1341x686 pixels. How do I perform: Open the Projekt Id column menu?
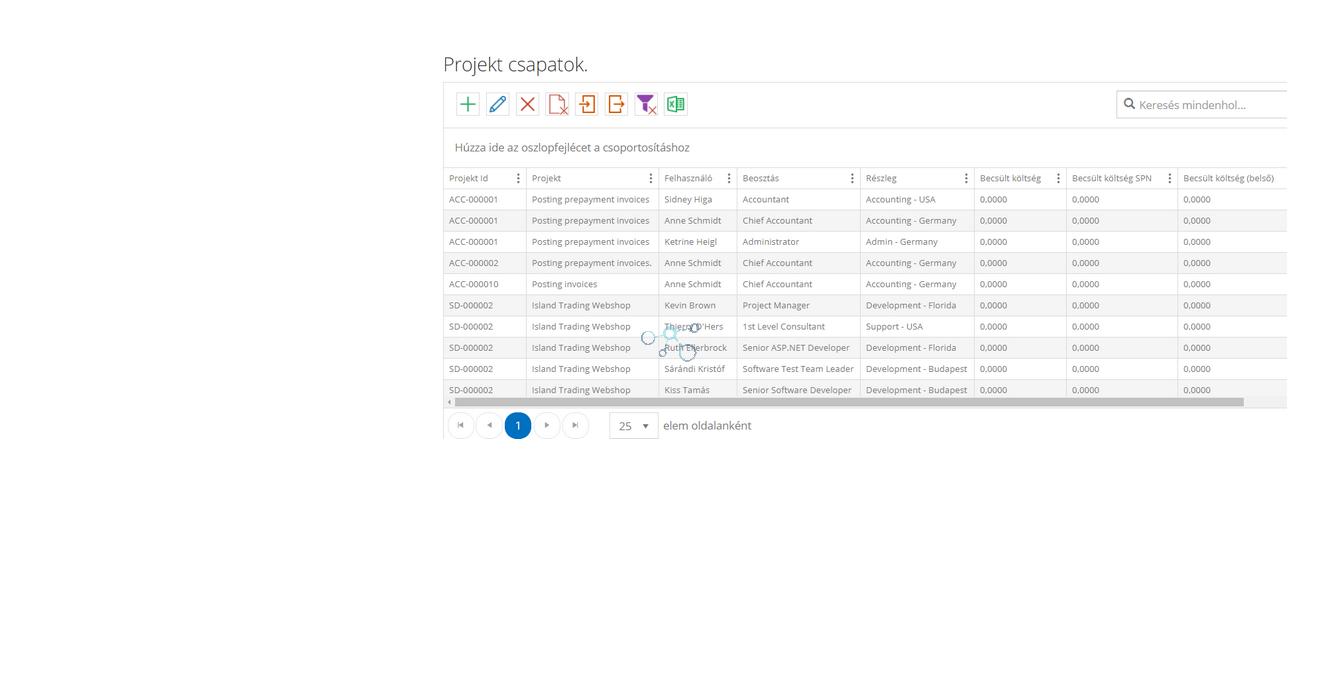[x=518, y=179]
